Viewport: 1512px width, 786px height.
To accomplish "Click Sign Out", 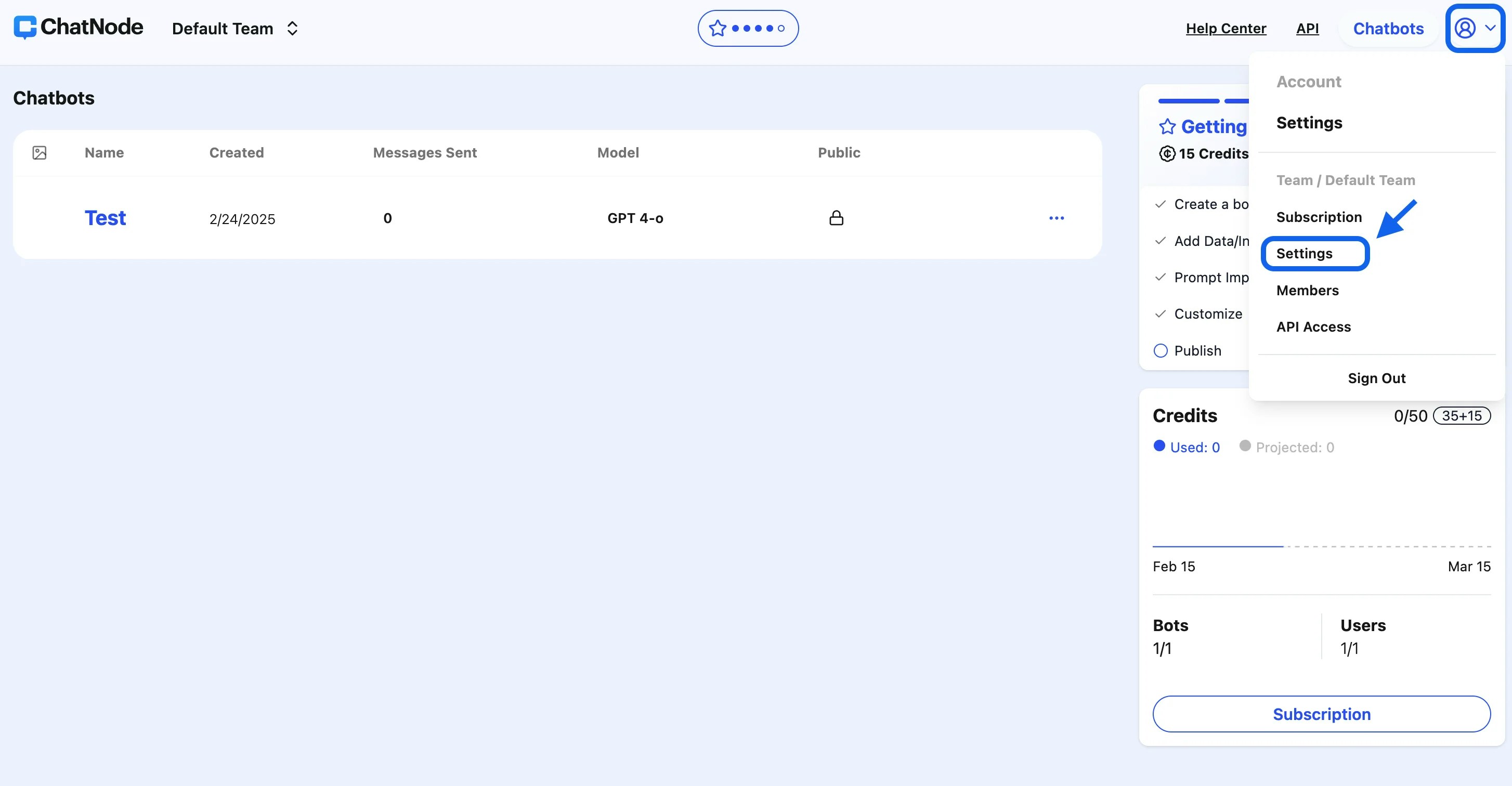I will coord(1376,378).
